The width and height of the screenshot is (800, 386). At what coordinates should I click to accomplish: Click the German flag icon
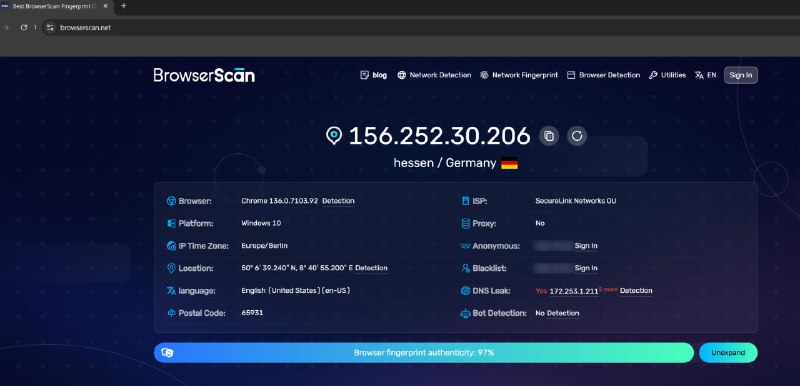pyautogui.click(x=509, y=163)
